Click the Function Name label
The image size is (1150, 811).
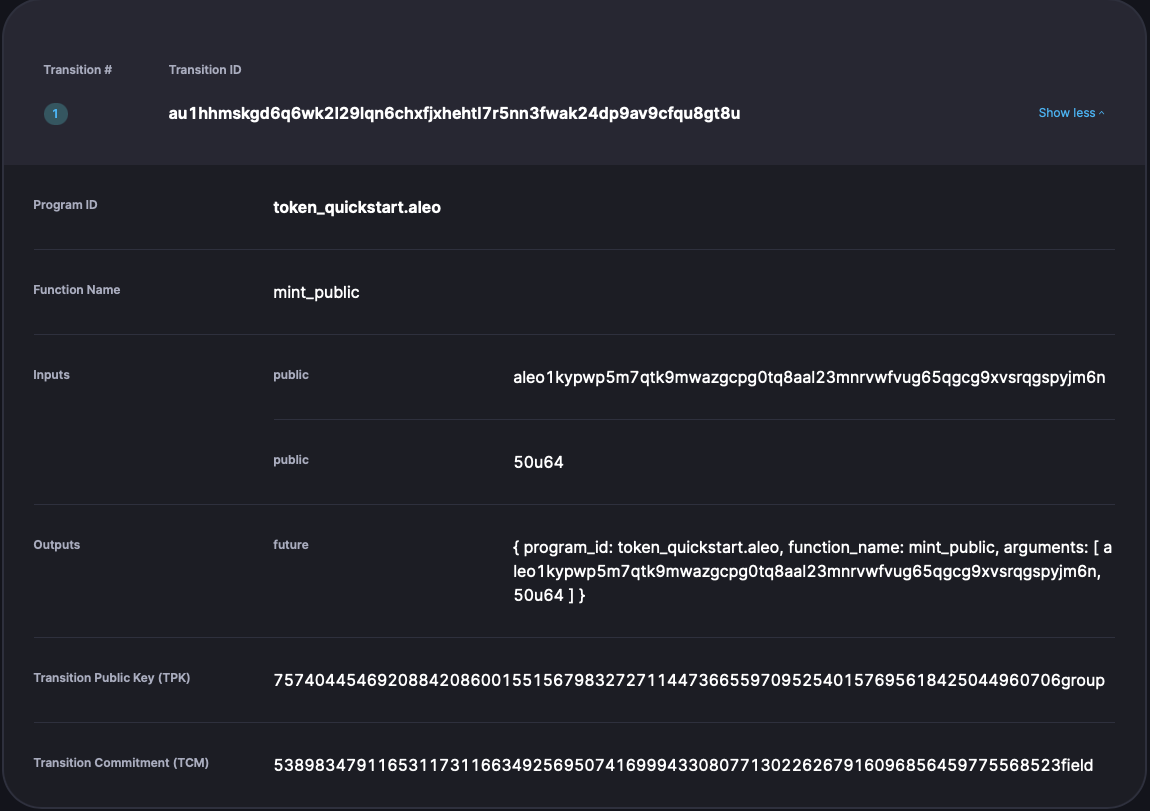76,290
